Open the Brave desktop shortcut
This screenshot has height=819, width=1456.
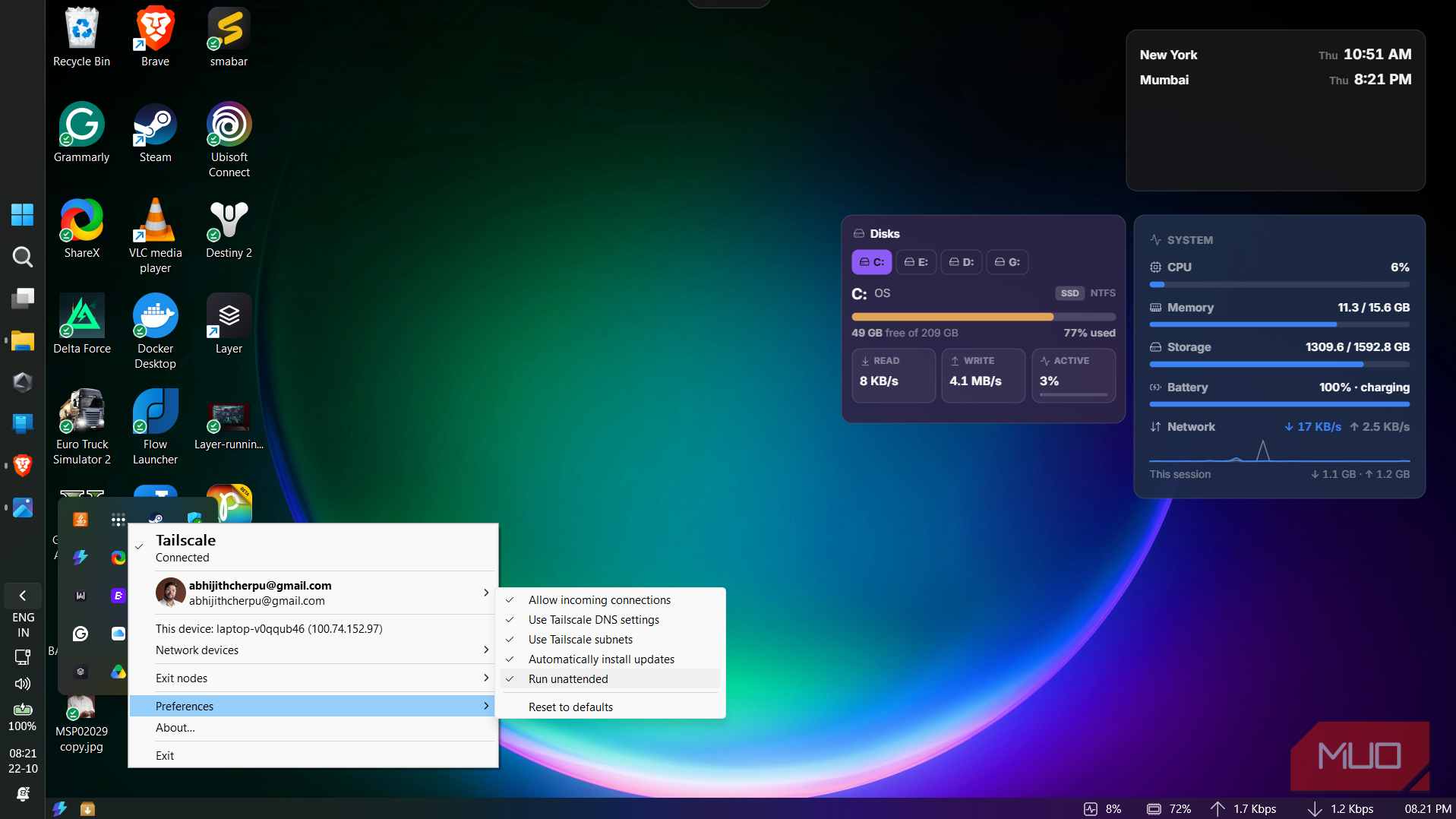[x=155, y=37]
